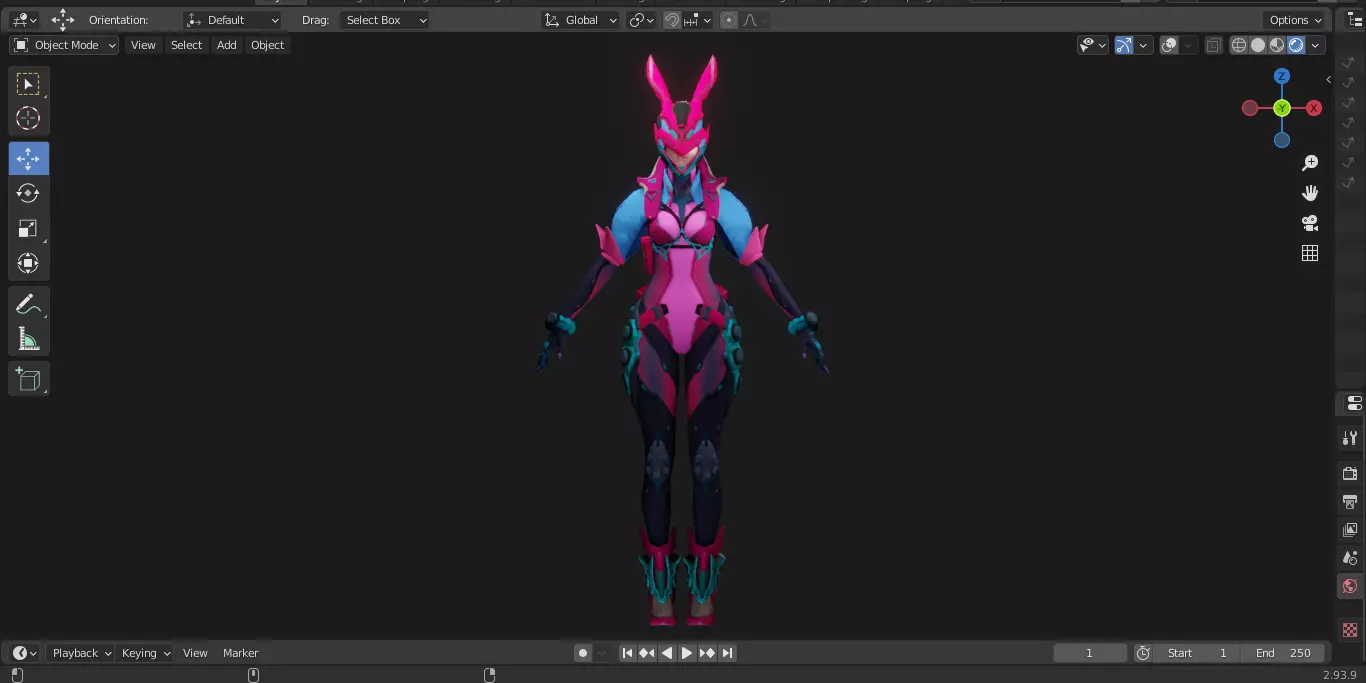Viewport: 1366px width, 683px height.
Task: Activate the Rotate tool
Action: pos(28,193)
